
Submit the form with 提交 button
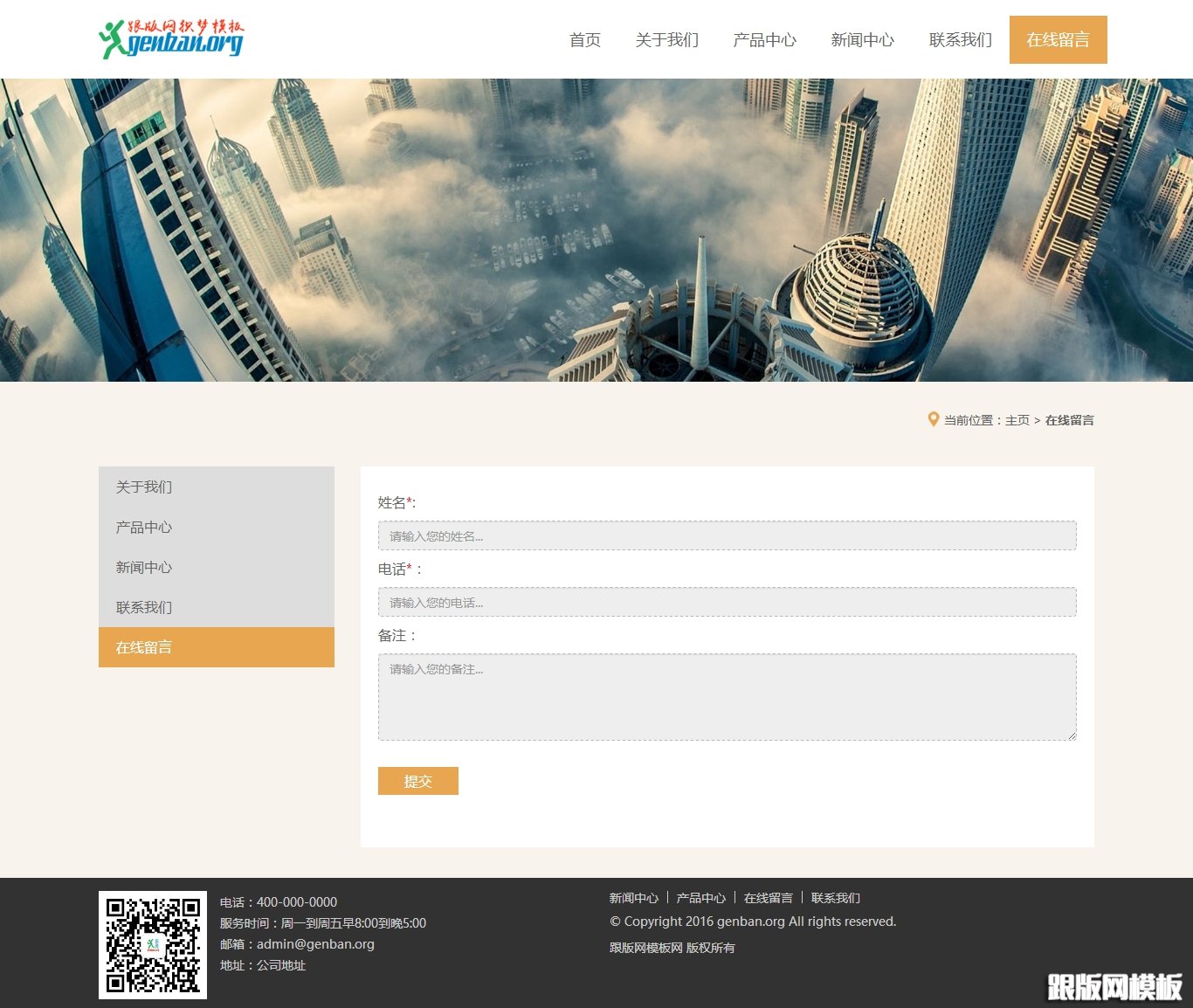point(418,781)
